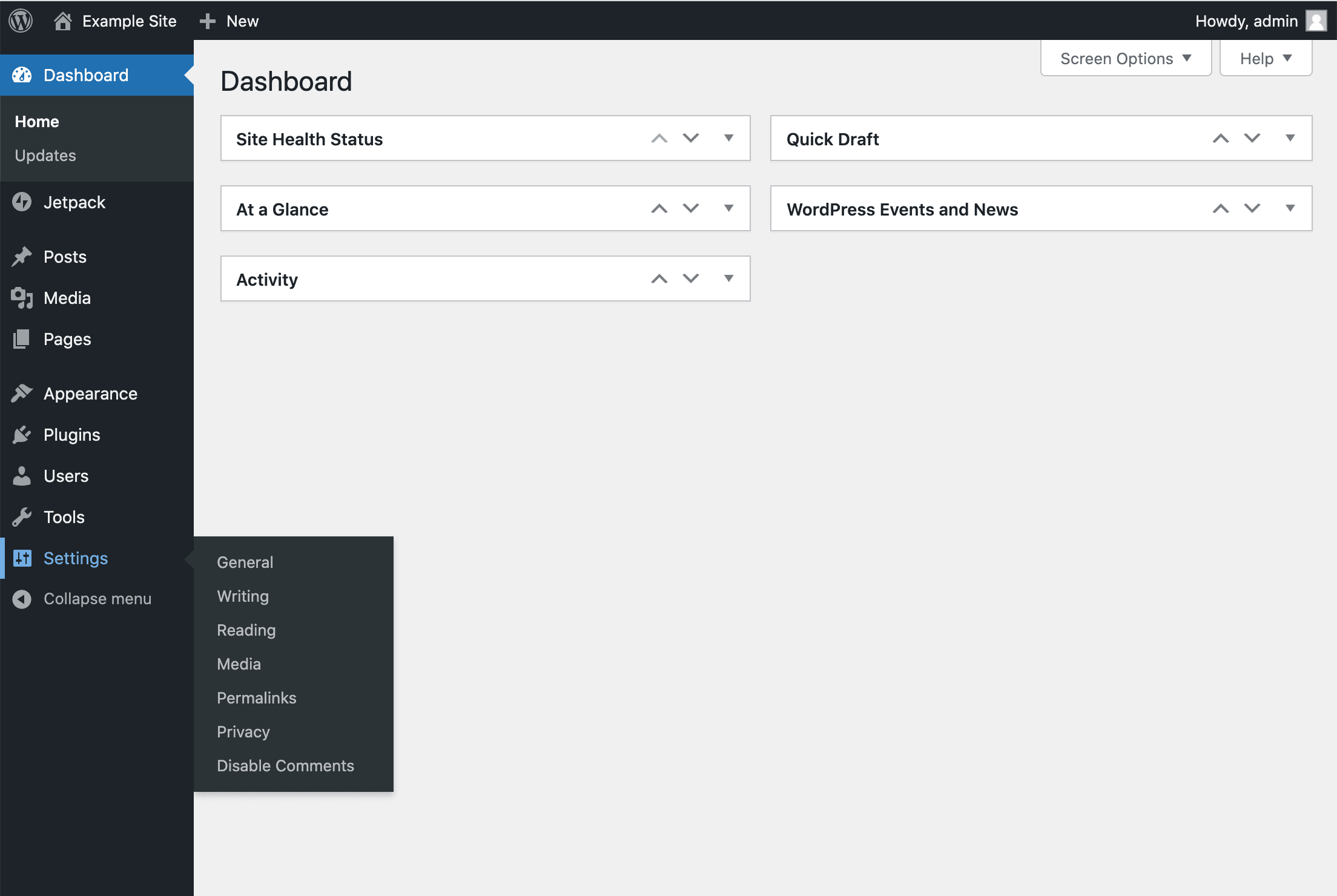The width and height of the screenshot is (1337, 896).
Task: Select the Users icon in sidebar
Action: click(22, 476)
